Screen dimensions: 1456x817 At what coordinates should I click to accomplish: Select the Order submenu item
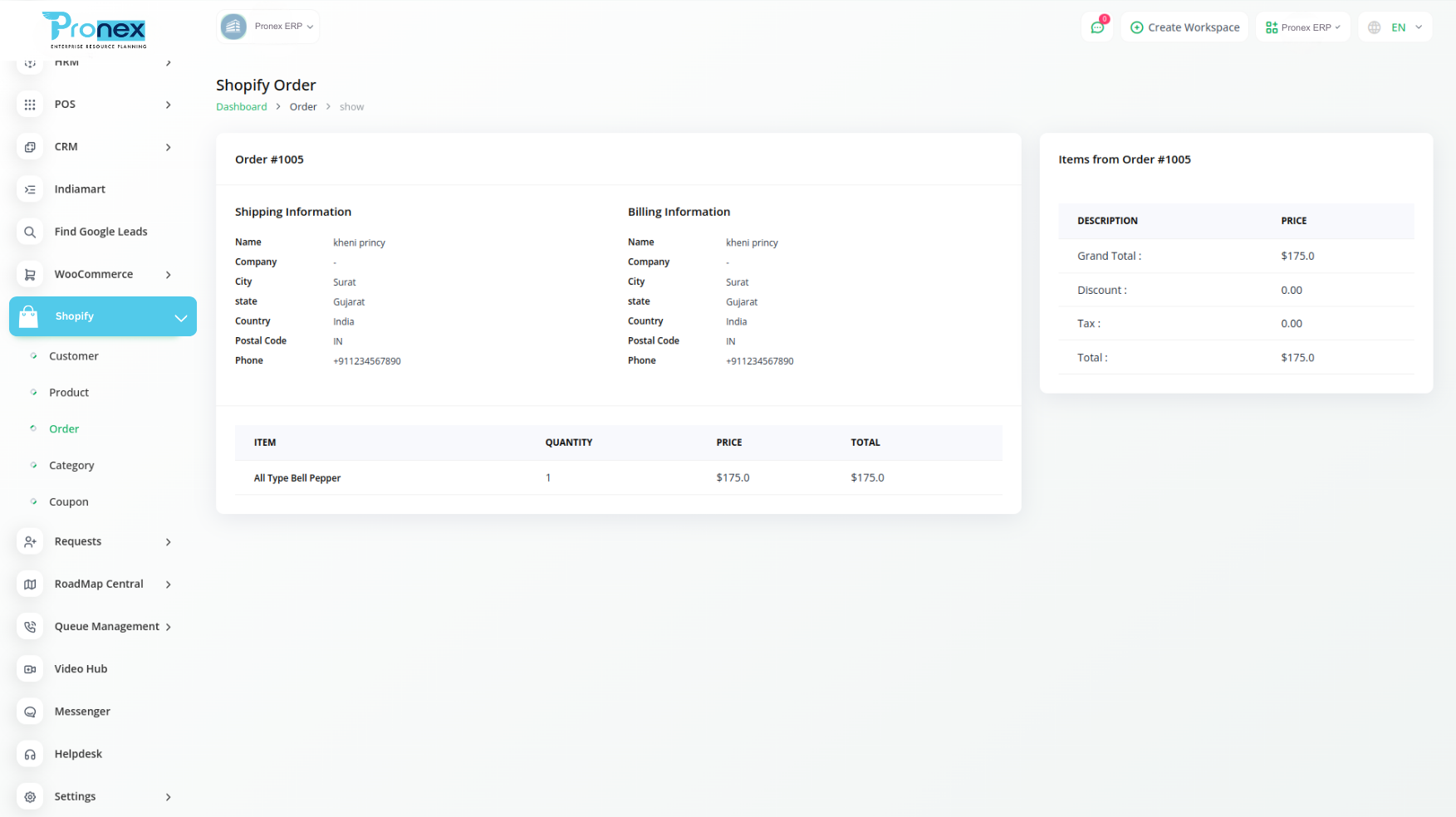pos(64,429)
